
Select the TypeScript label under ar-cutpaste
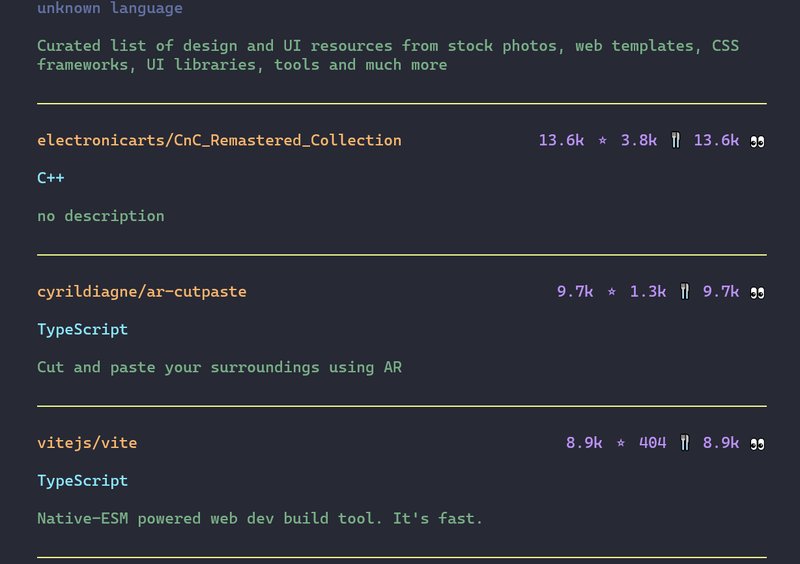pyautogui.click(x=82, y=329)
